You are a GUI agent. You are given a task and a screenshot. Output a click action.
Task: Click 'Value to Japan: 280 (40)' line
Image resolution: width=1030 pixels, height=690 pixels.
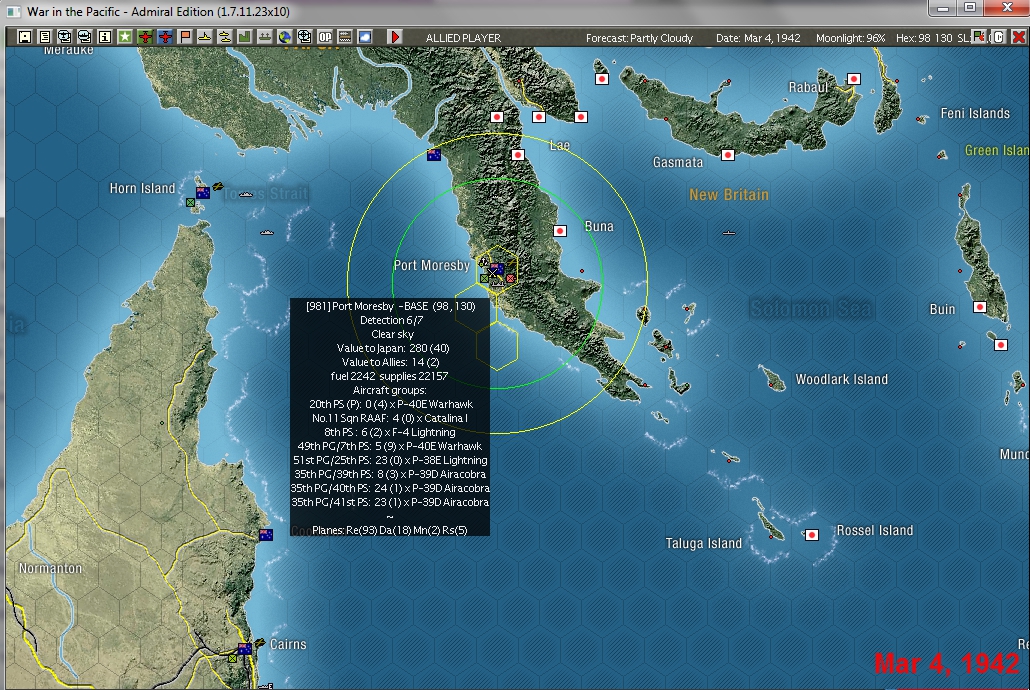pos(393,348)
